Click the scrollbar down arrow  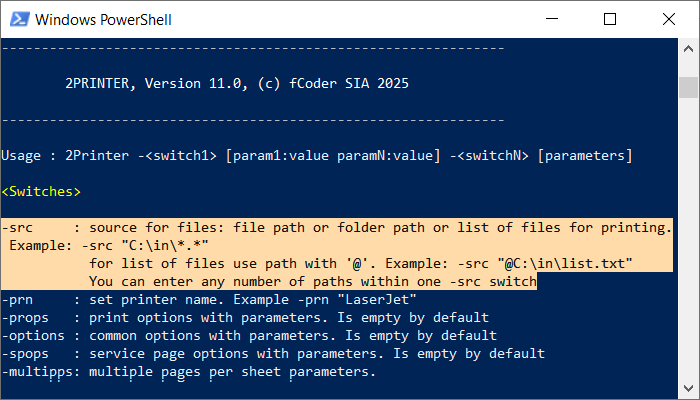[688, 388]
